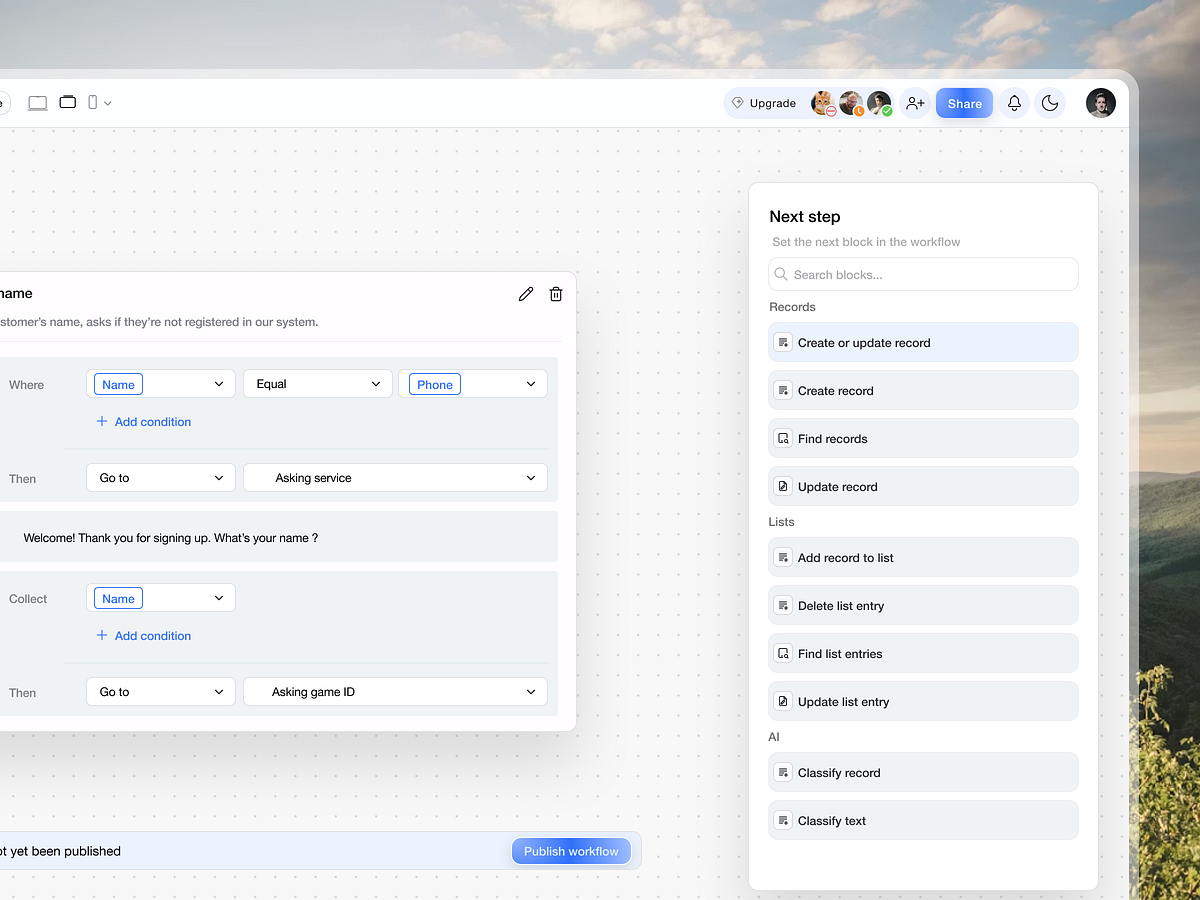Switch to dark mode with the moon icon
This screenshot has width=1200, height=900.
point(1050,103)
